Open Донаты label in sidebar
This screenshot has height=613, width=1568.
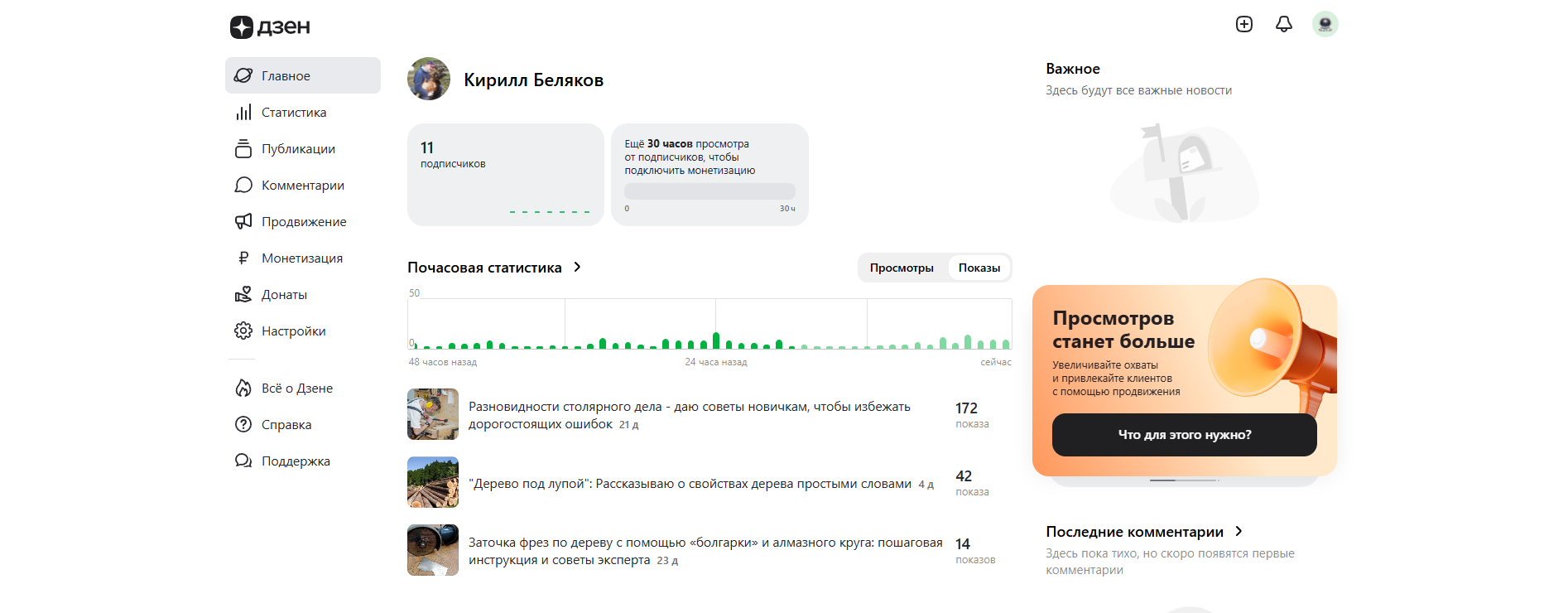(284, 294)
